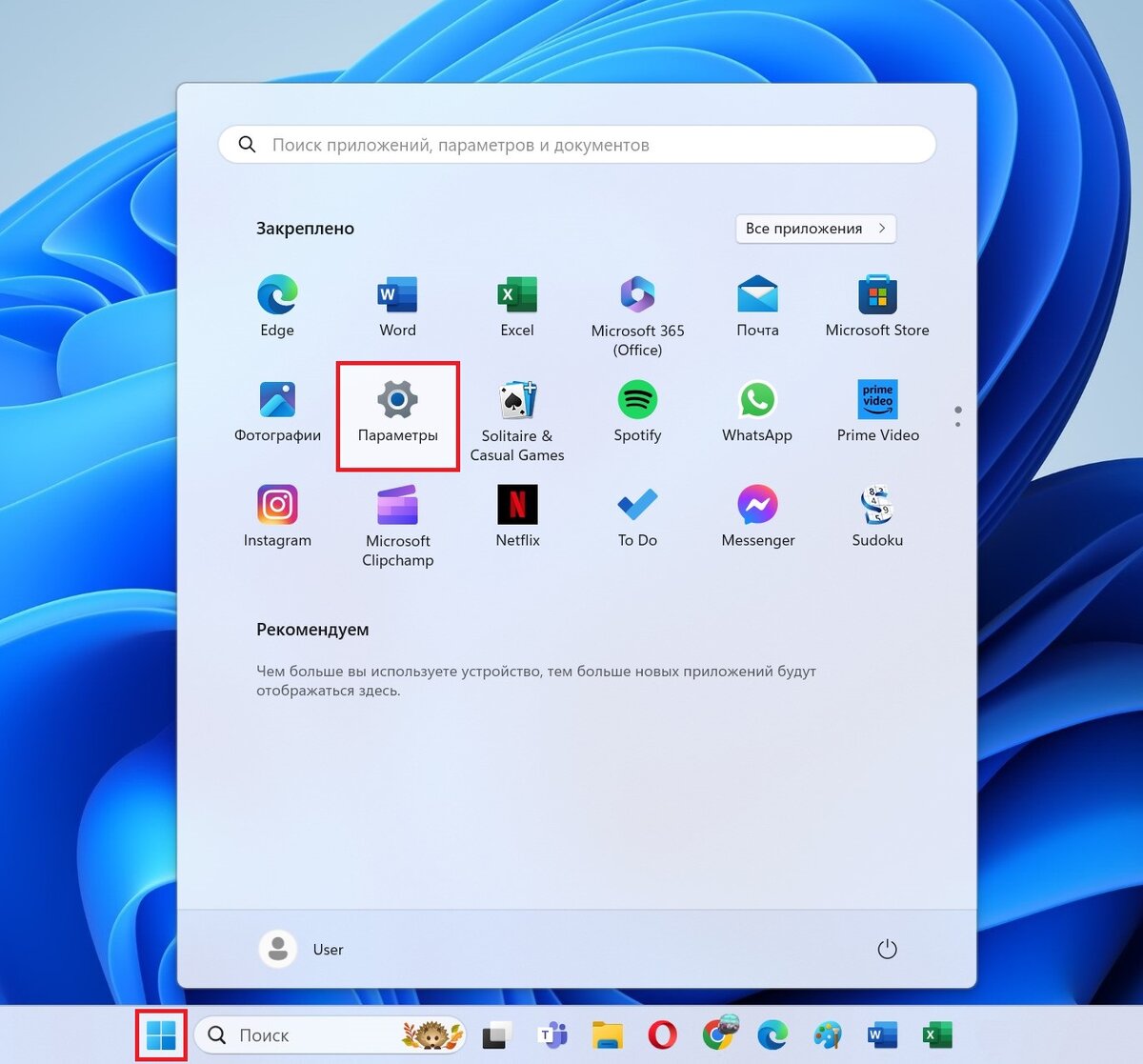This screenshot has height=1064, width=1143.
Task: Select the Закреплено section heading
Action: [305, 229]
